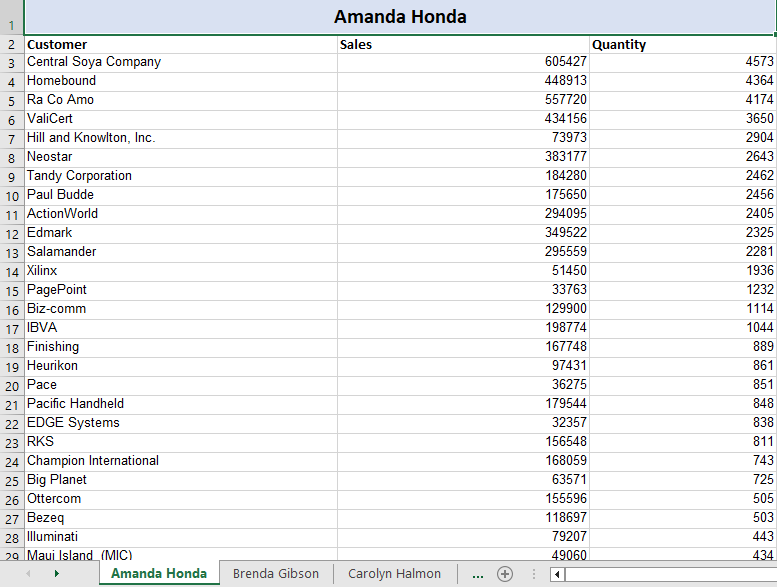Click sales value 605427

click(x=463, y=63)
